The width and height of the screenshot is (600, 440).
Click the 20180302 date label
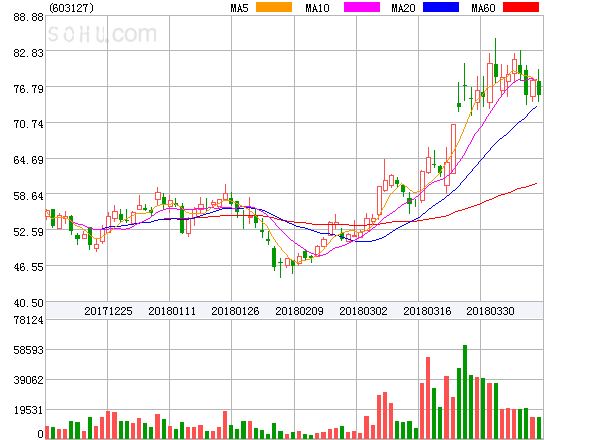pos(363,311)
